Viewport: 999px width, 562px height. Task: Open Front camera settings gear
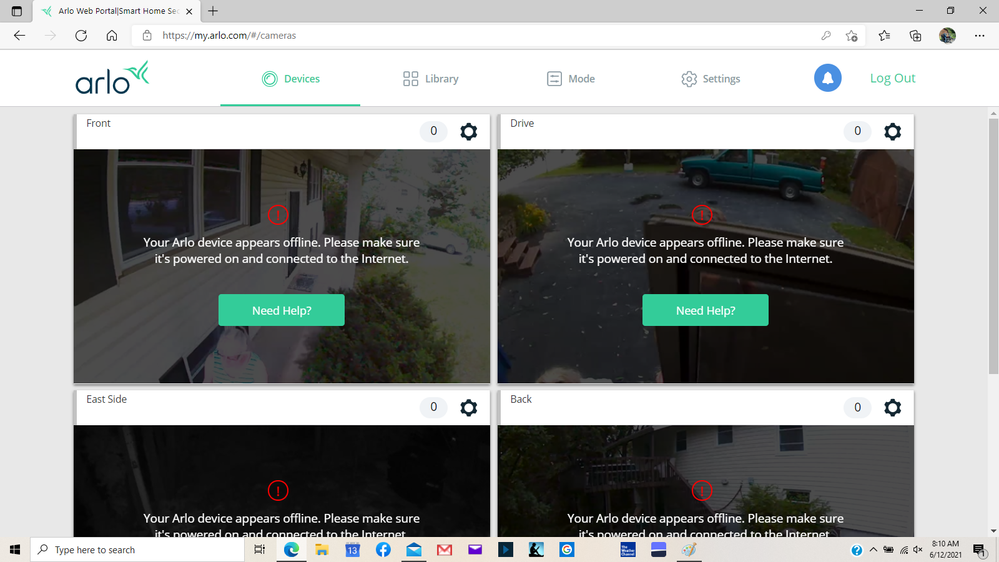[468, 131]
